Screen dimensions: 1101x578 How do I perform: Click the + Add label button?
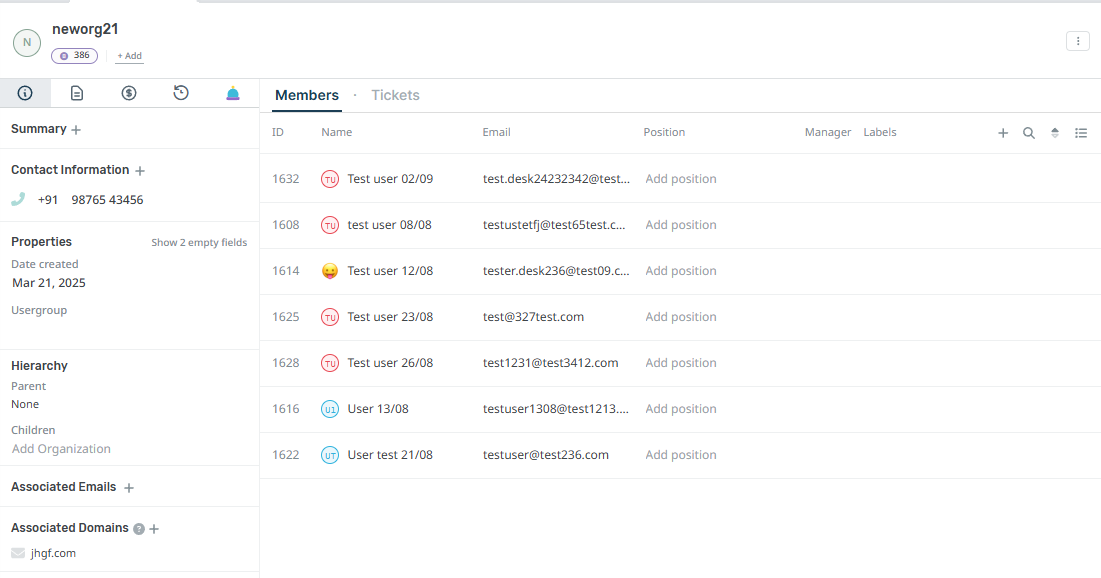coord(129,56)
